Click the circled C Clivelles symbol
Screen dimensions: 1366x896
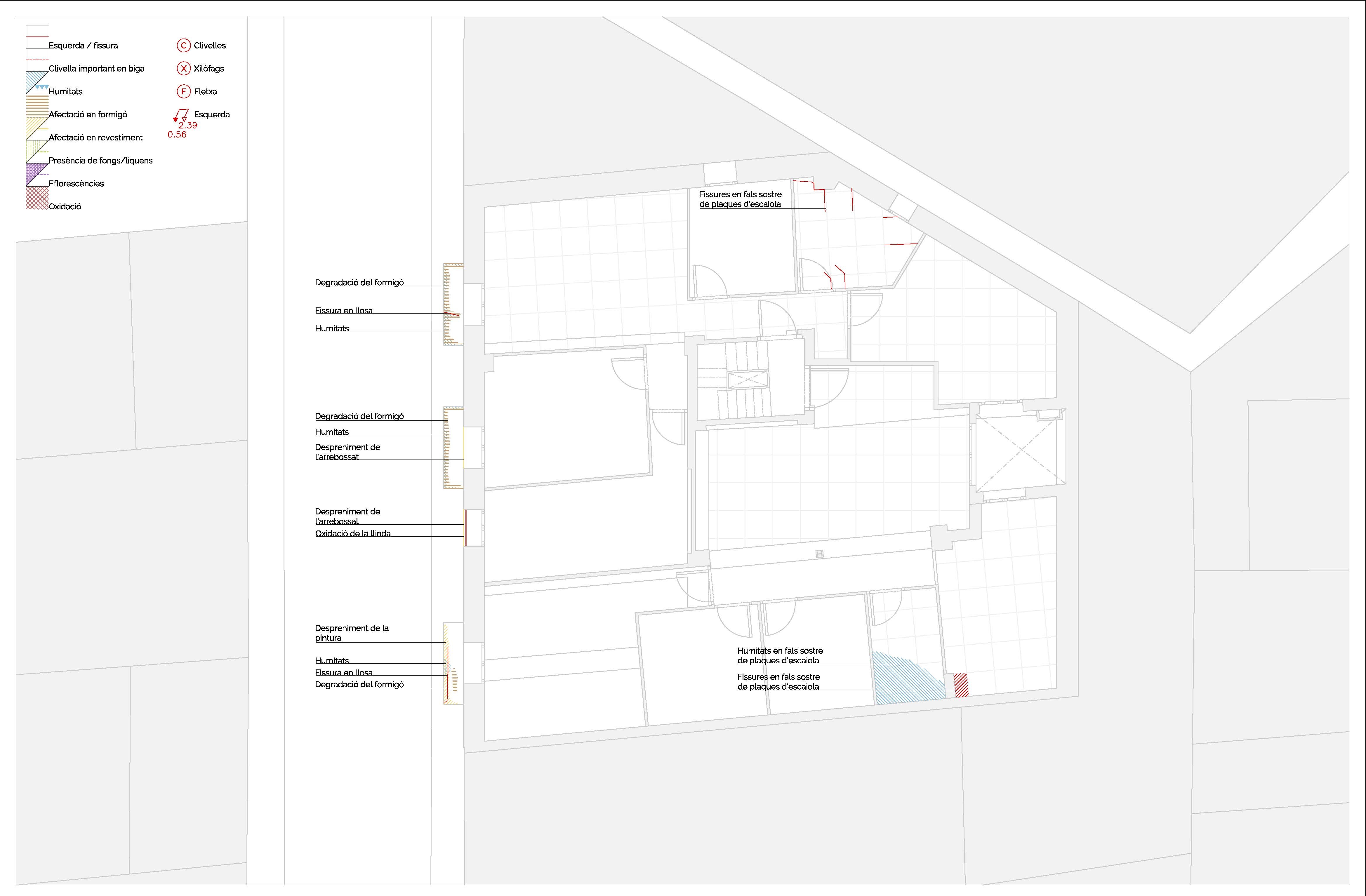click(184, 45)
